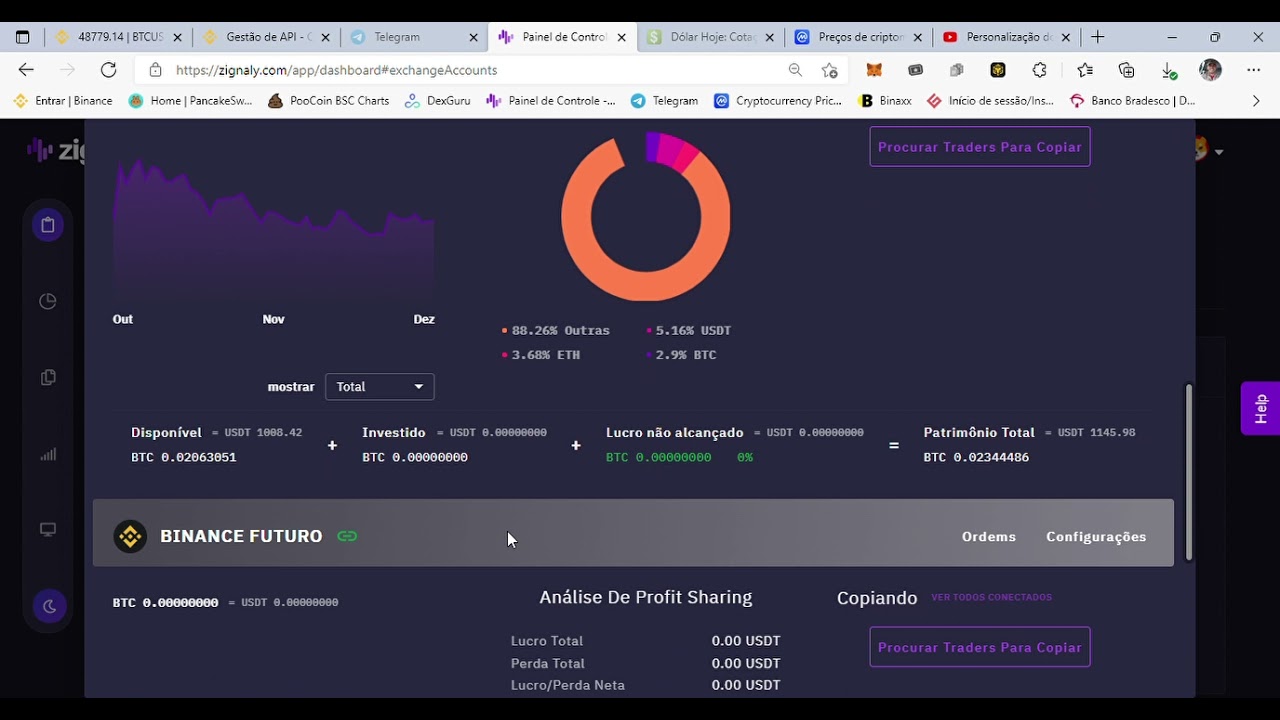This screenshot has height=720, width=1280.
Task: Show more bookmarks chevron
Action: [1256, 100]
